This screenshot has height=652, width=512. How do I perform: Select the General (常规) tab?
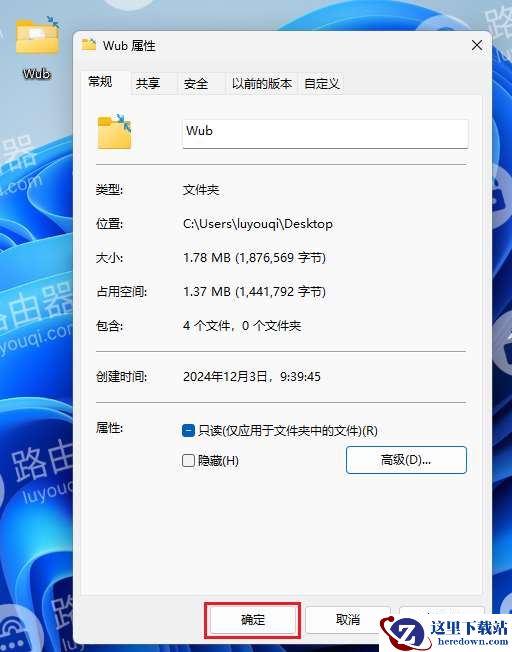(x=100, y=82)
